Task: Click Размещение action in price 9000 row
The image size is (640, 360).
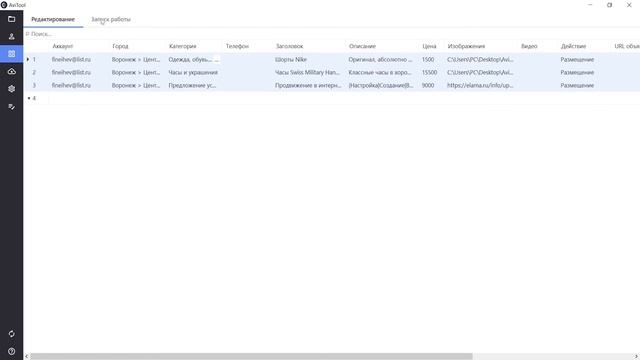Action: (x=577, y=85)
